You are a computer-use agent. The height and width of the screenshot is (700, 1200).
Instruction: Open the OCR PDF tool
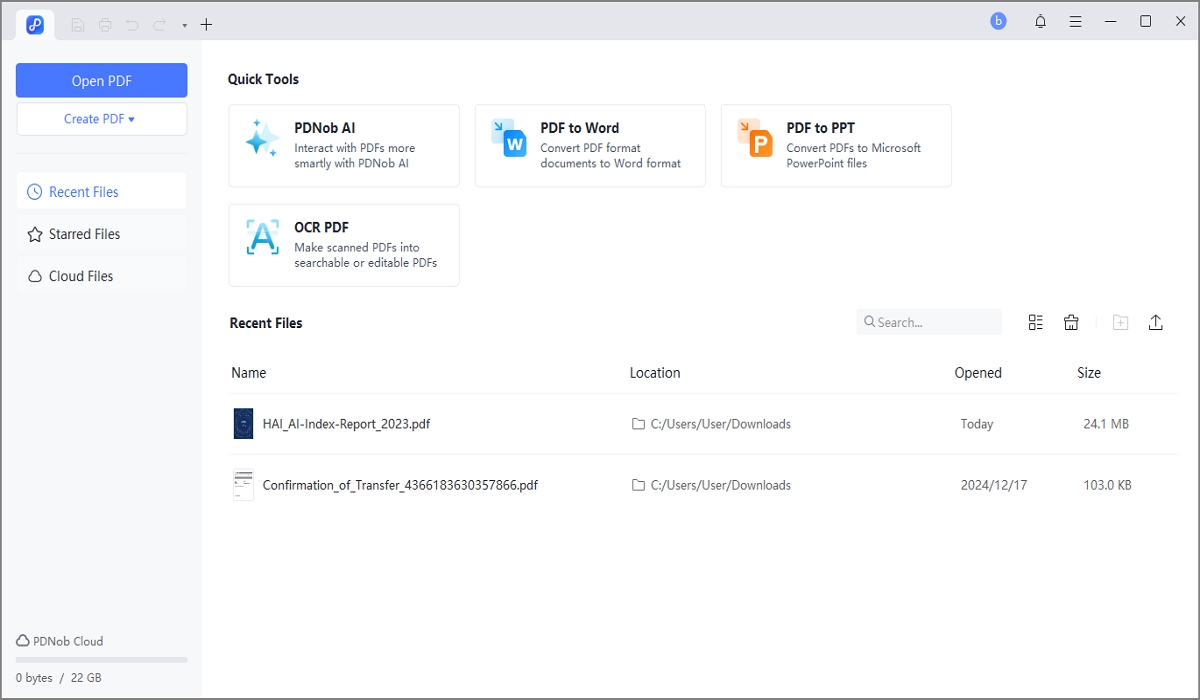(344, 245)
